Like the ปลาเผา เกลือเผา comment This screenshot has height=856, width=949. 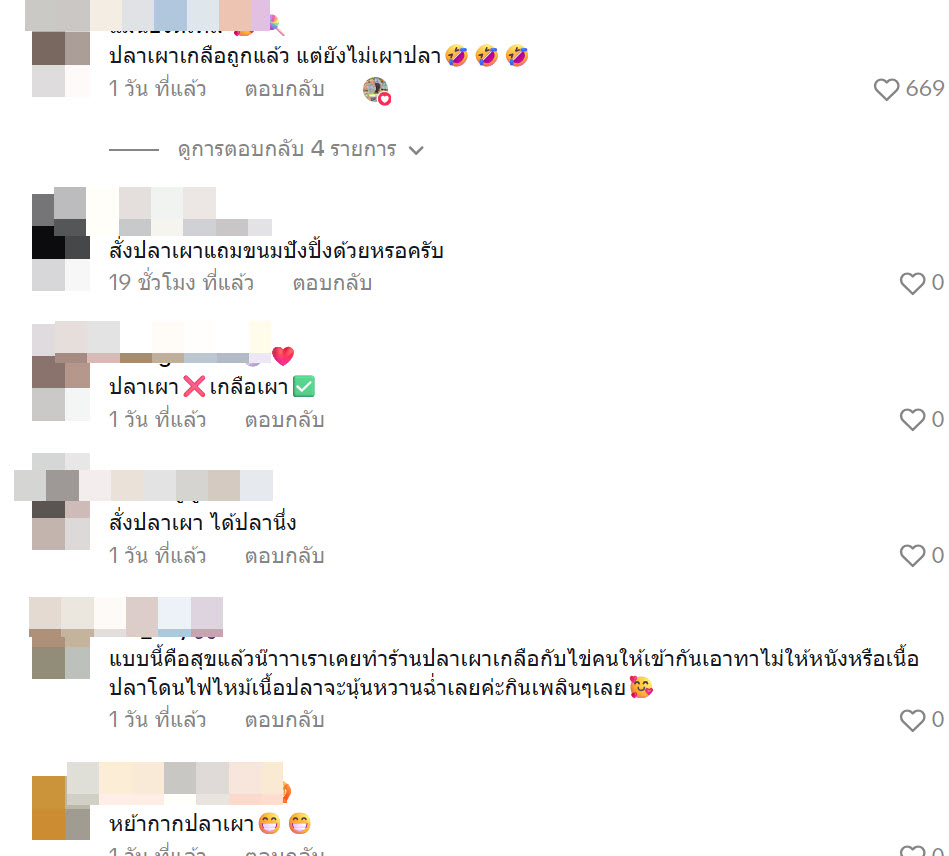912,420
